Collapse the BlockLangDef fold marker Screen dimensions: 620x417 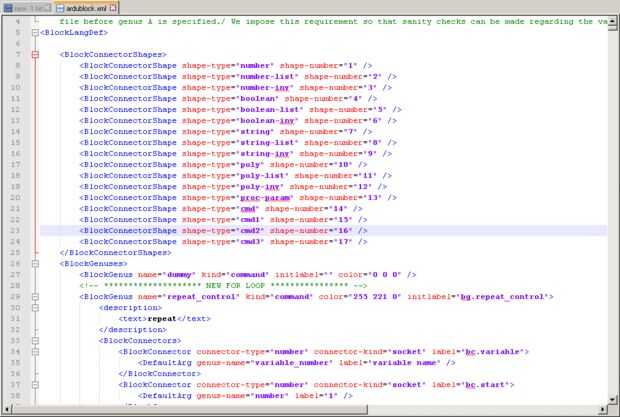[35, 33]
